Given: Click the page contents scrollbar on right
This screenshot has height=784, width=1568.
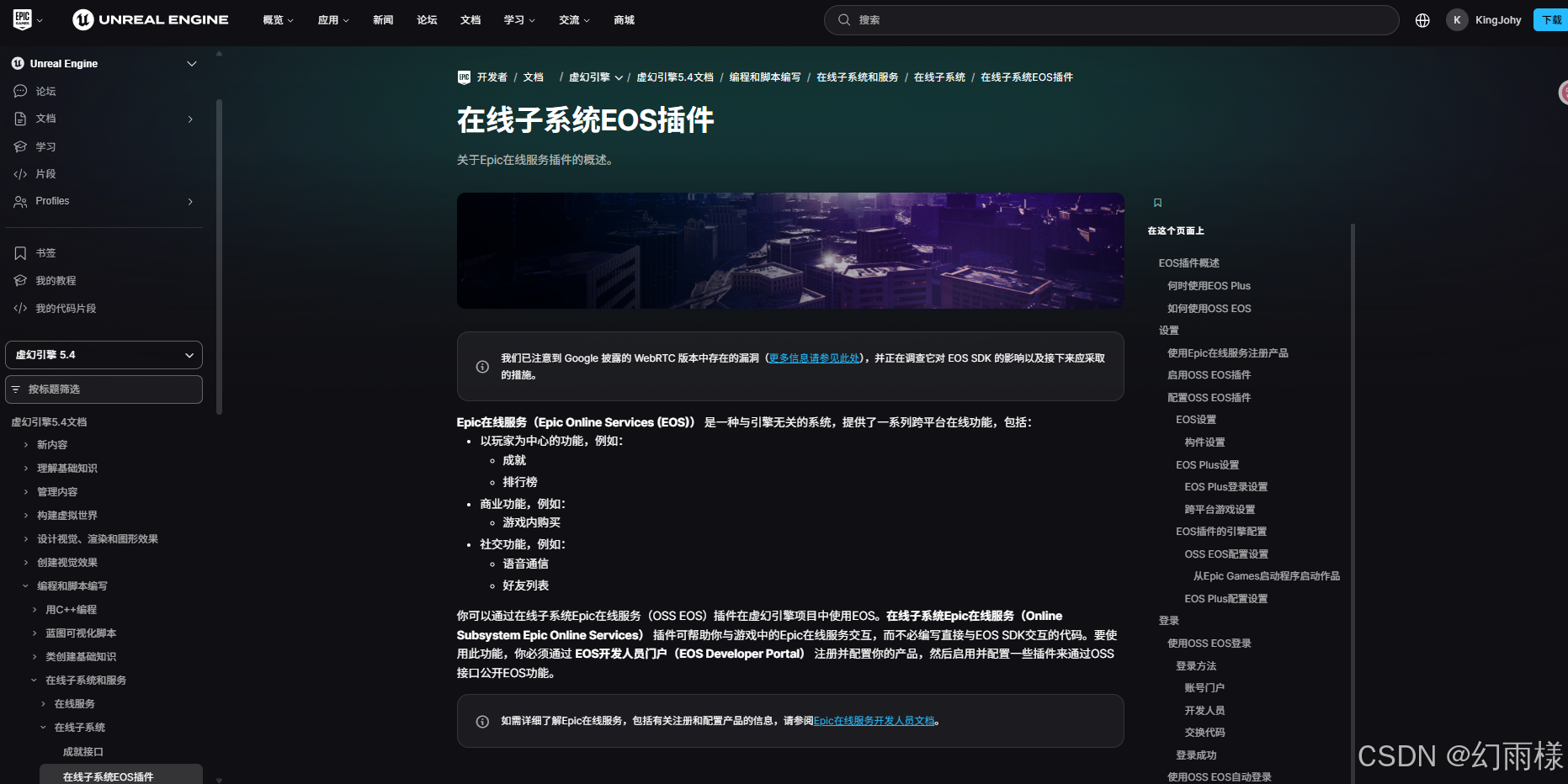Looking at the screenshot, I should (x=1353, y=503).
